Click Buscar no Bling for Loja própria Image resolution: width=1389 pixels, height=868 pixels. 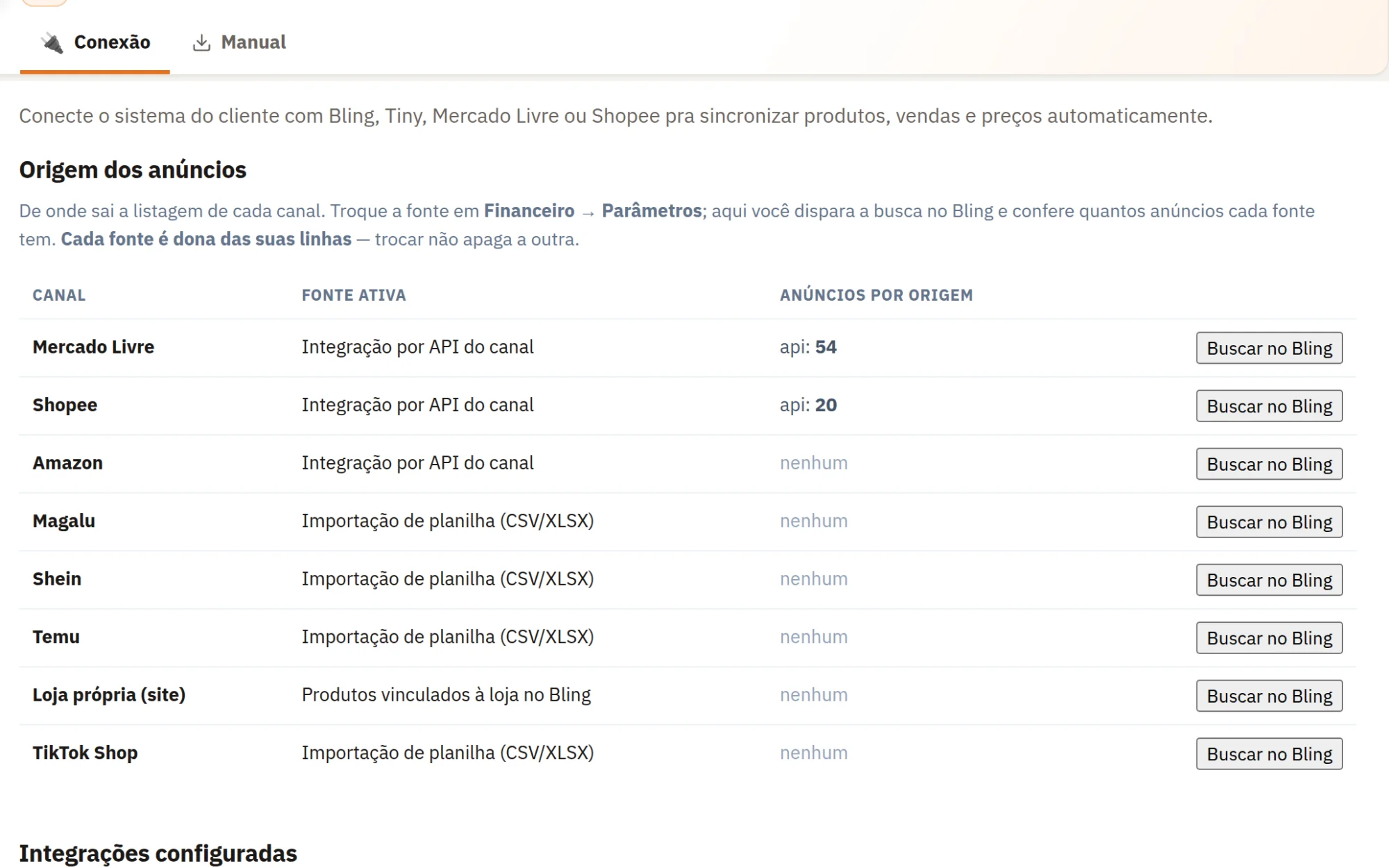click(1269, 696)
